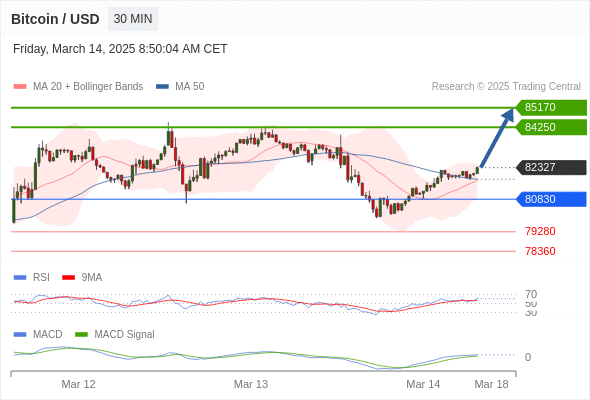Click the blue MACD legend swatch
This screenshot has height=400, width=590.
20,335
